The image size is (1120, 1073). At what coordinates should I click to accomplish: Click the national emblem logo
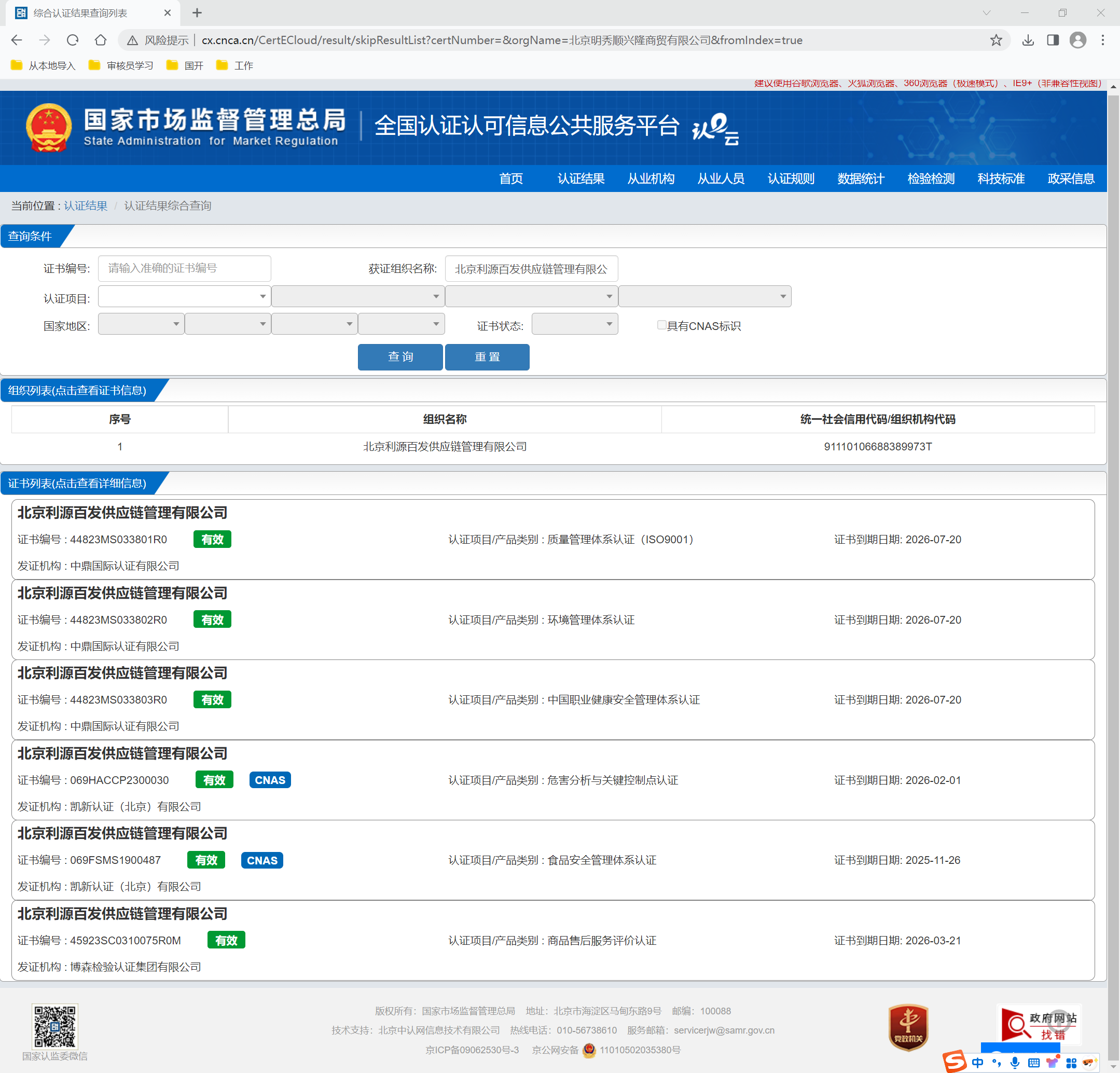click(x=49, y=127)
